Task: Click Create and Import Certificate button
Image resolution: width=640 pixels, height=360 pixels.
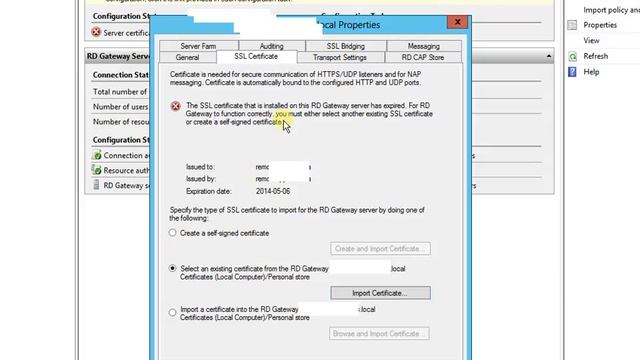Action: tap(380, 249)
